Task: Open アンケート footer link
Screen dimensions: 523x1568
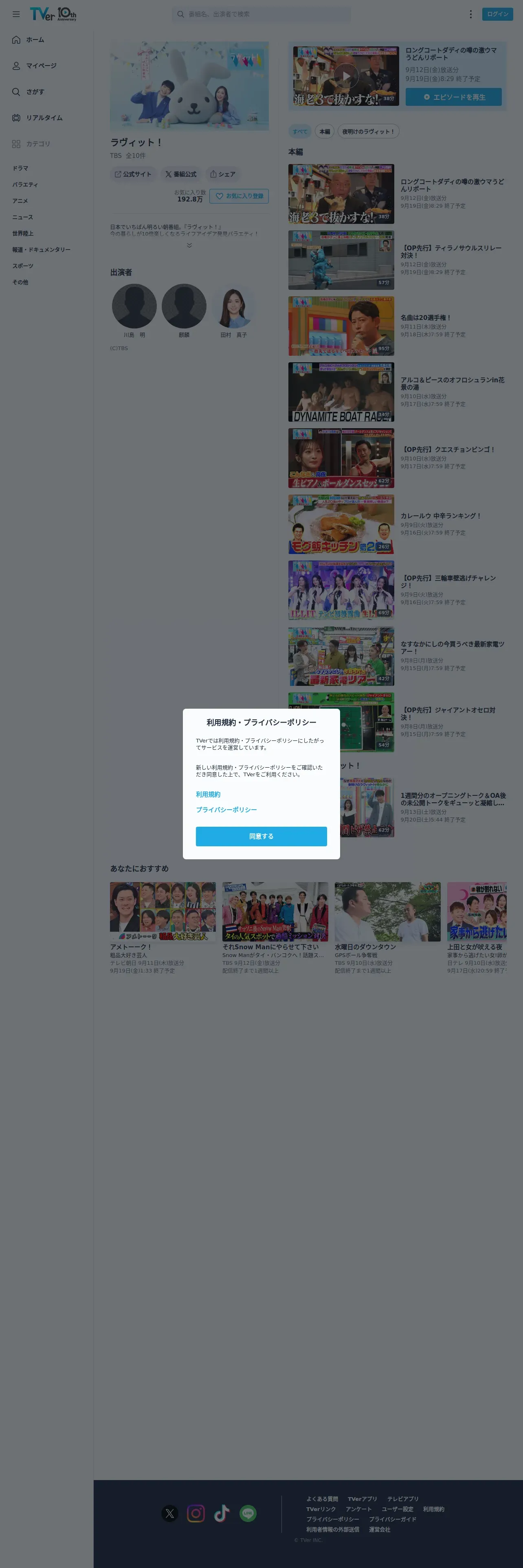Action: (358, 1509)
